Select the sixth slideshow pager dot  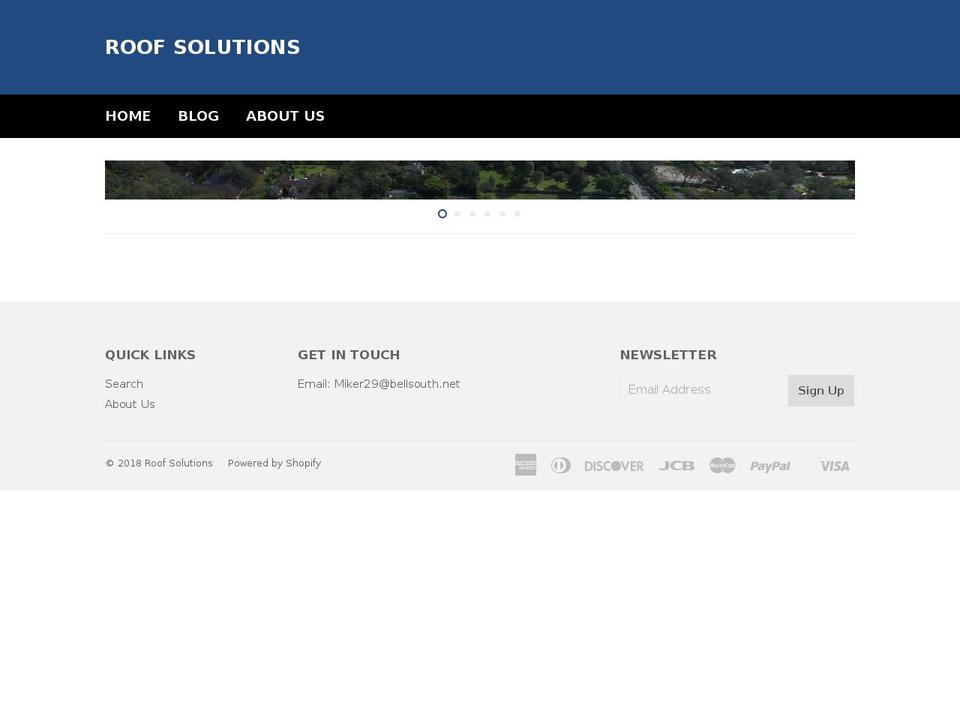[x=517, y=214]
